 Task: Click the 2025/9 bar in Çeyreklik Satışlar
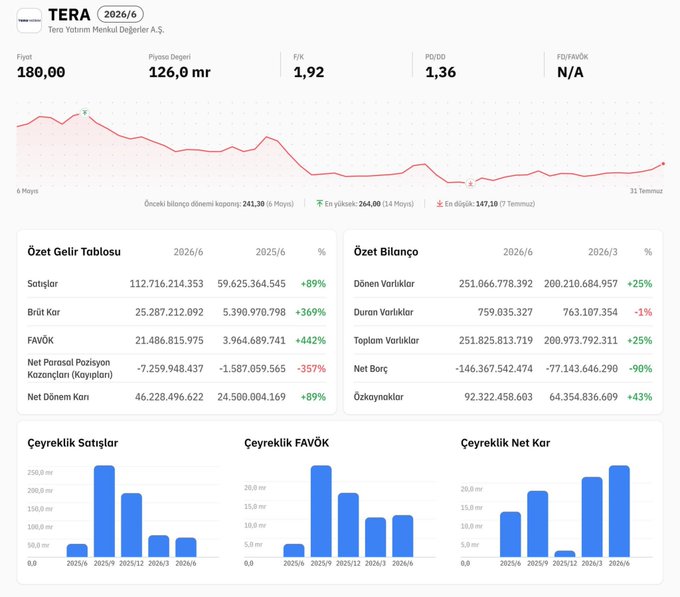tap(104, 511)
